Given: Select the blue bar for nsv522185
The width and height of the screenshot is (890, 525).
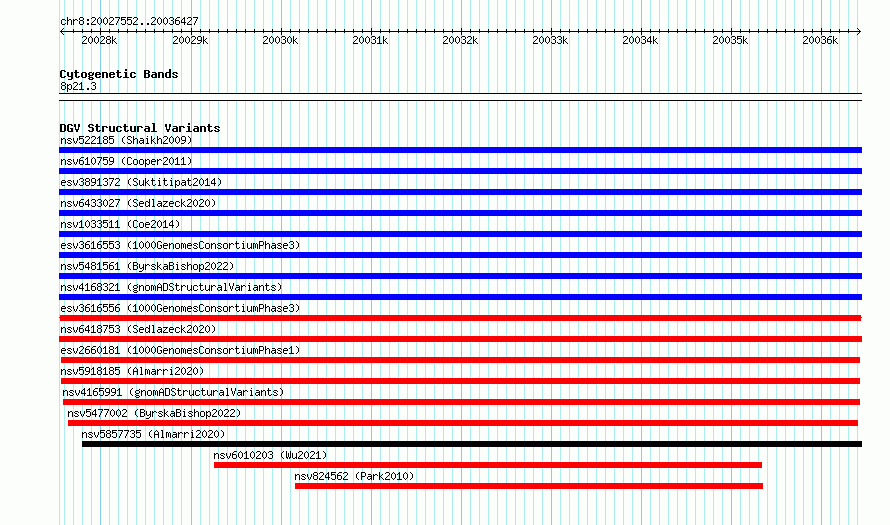Looking at the screenshot, I should tap(460, 150).
